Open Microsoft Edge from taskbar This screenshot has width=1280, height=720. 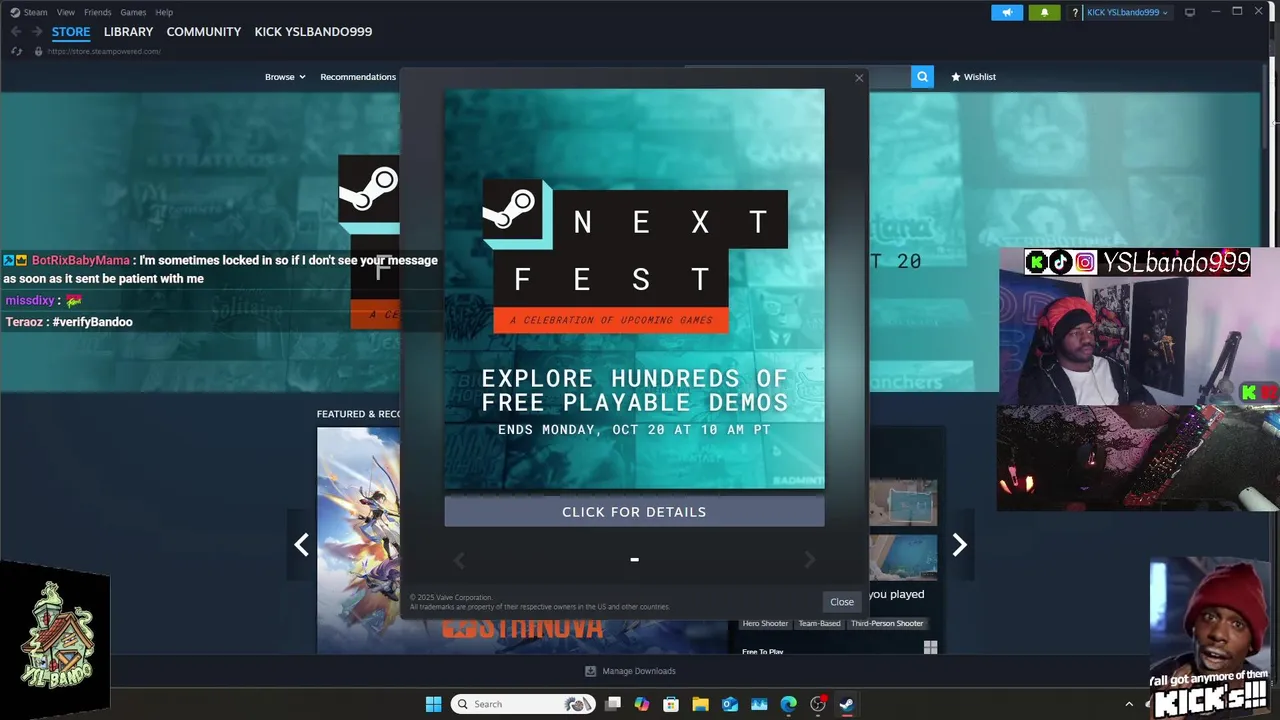pyautogui.click(x=788, y=704)
